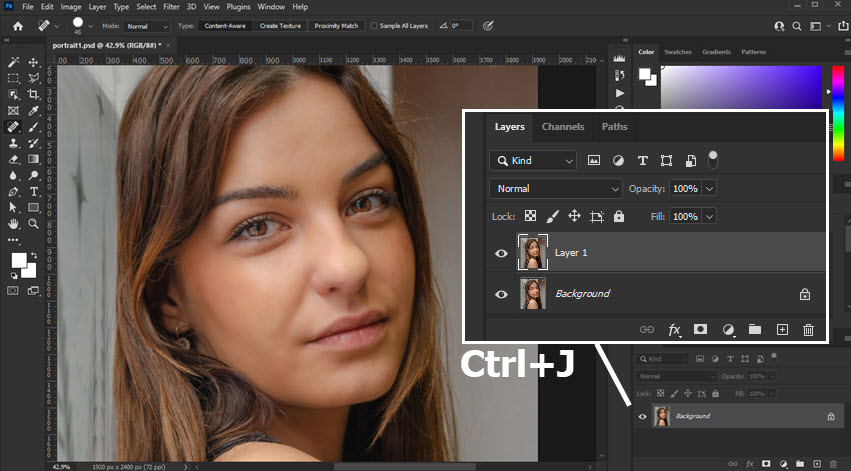The width and height of the screenshot is (851, 471).
Task: Toggle lock transparent pixels in enlarged panel
Action: tap(530, 216)
